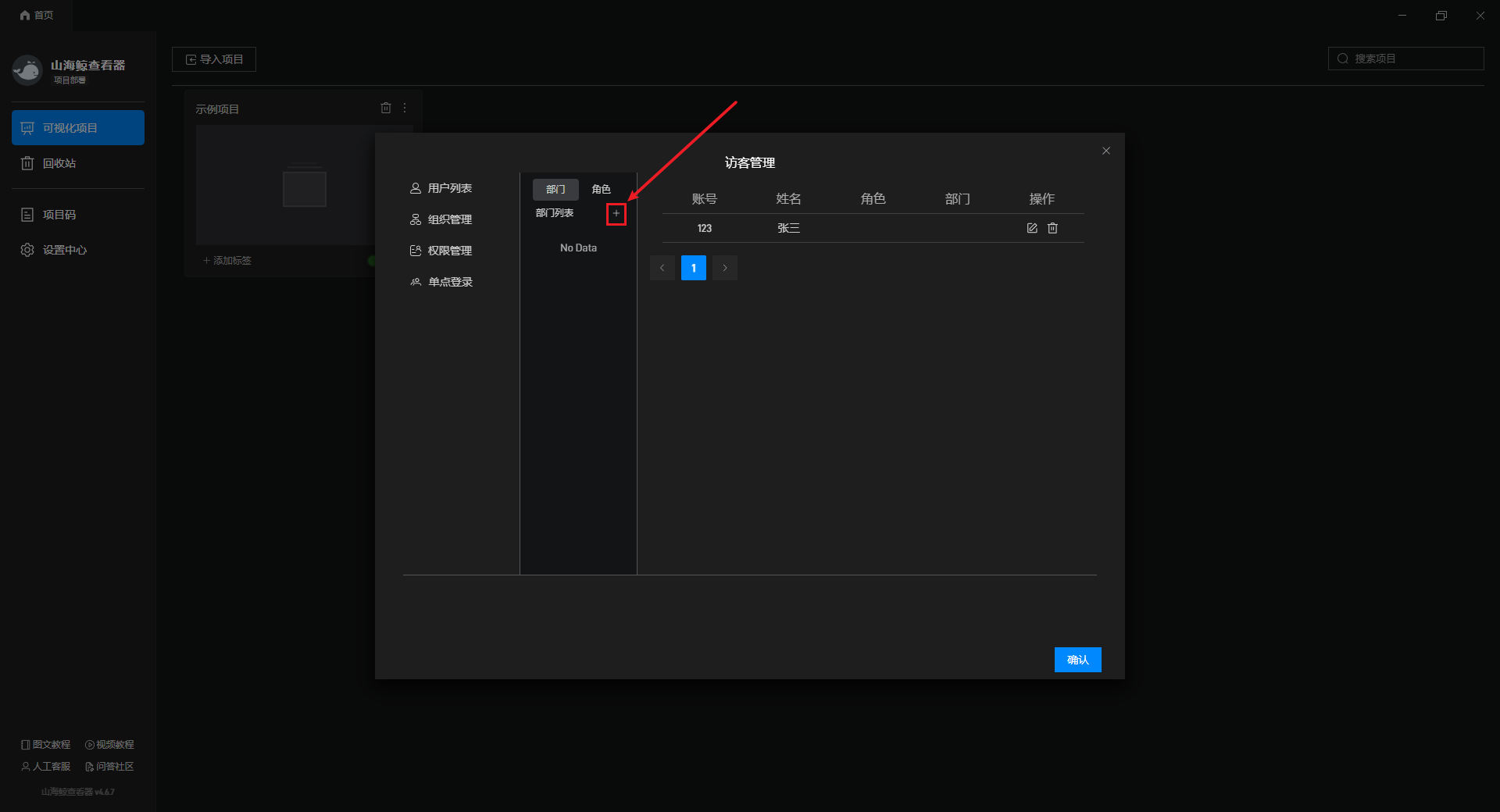This screenshot has height=812, width=1500.
Task: Delete user 张三 with the trash icon
Action: click(1052, 228)
